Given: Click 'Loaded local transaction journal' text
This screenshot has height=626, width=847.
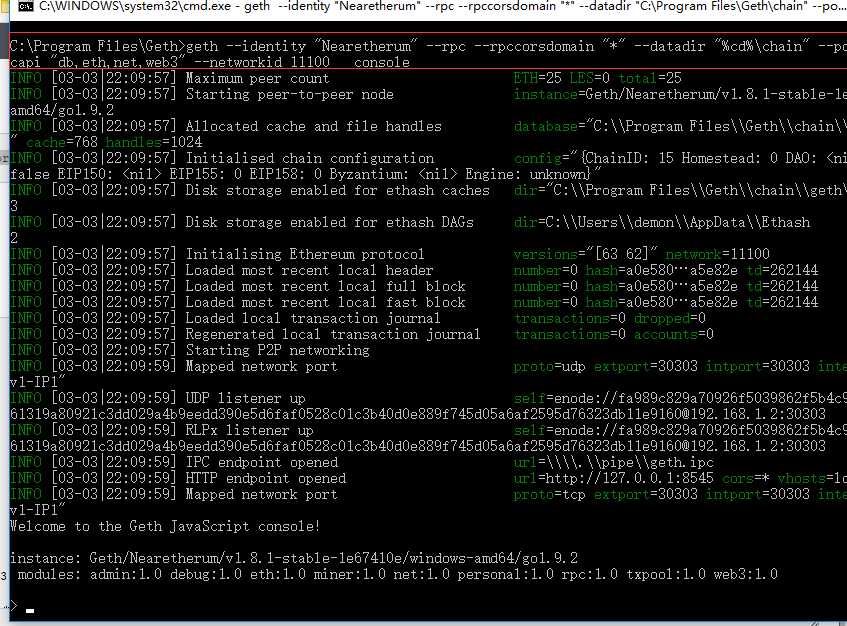Looking at the screenshot, I should coord(313,318).
